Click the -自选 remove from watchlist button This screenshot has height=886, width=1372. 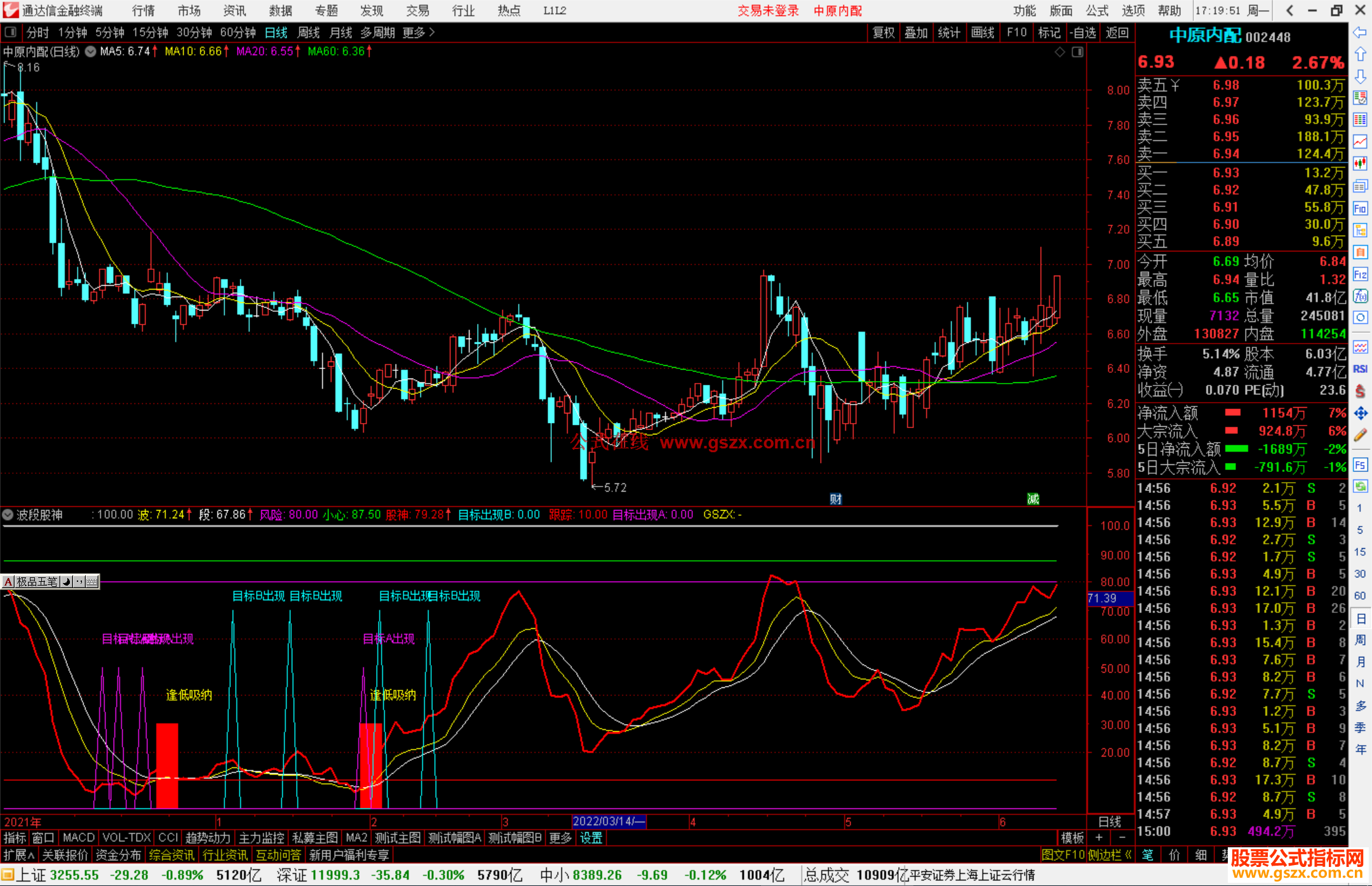tap(1082, 32)
